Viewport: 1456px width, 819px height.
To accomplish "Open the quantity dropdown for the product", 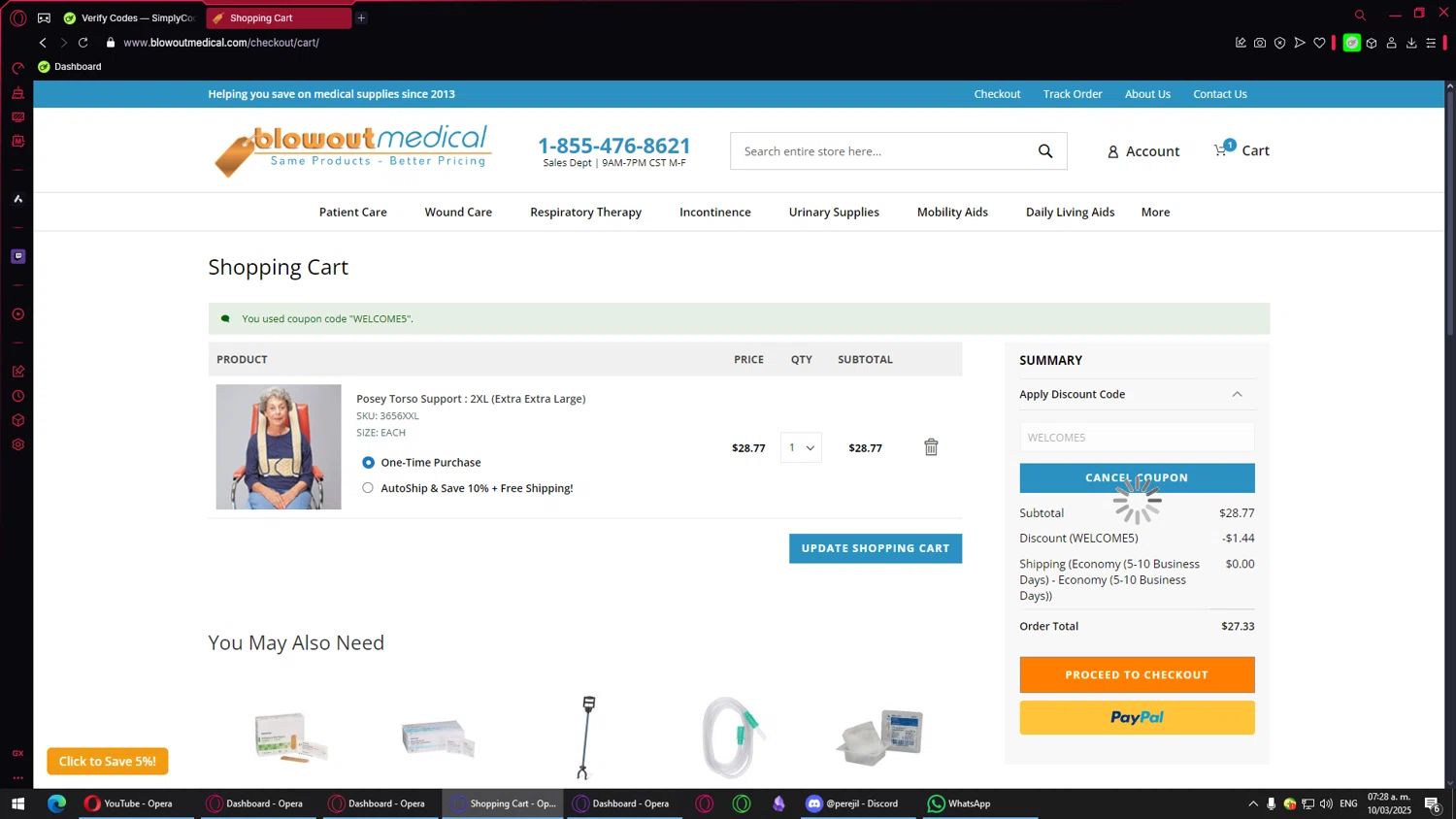I will coord(801,447).
